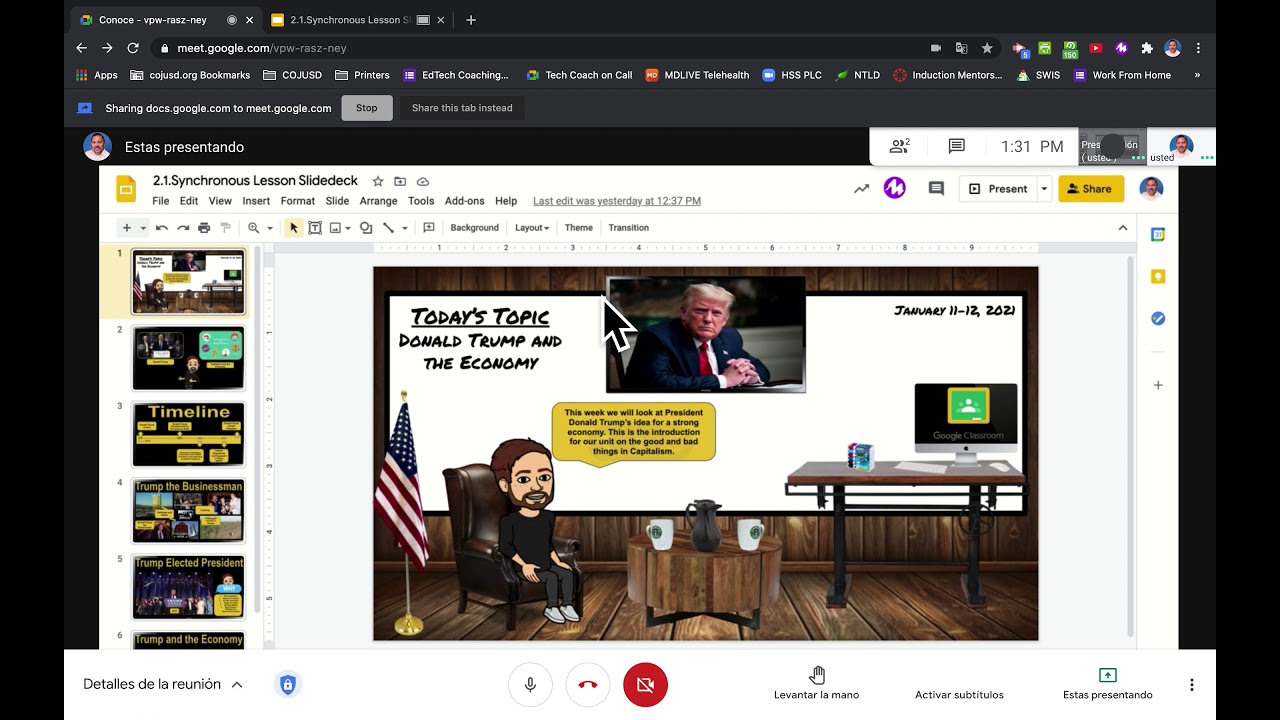Open Last edit was yesterday link
Viewport: 1280px width, 720px height.
617,201
